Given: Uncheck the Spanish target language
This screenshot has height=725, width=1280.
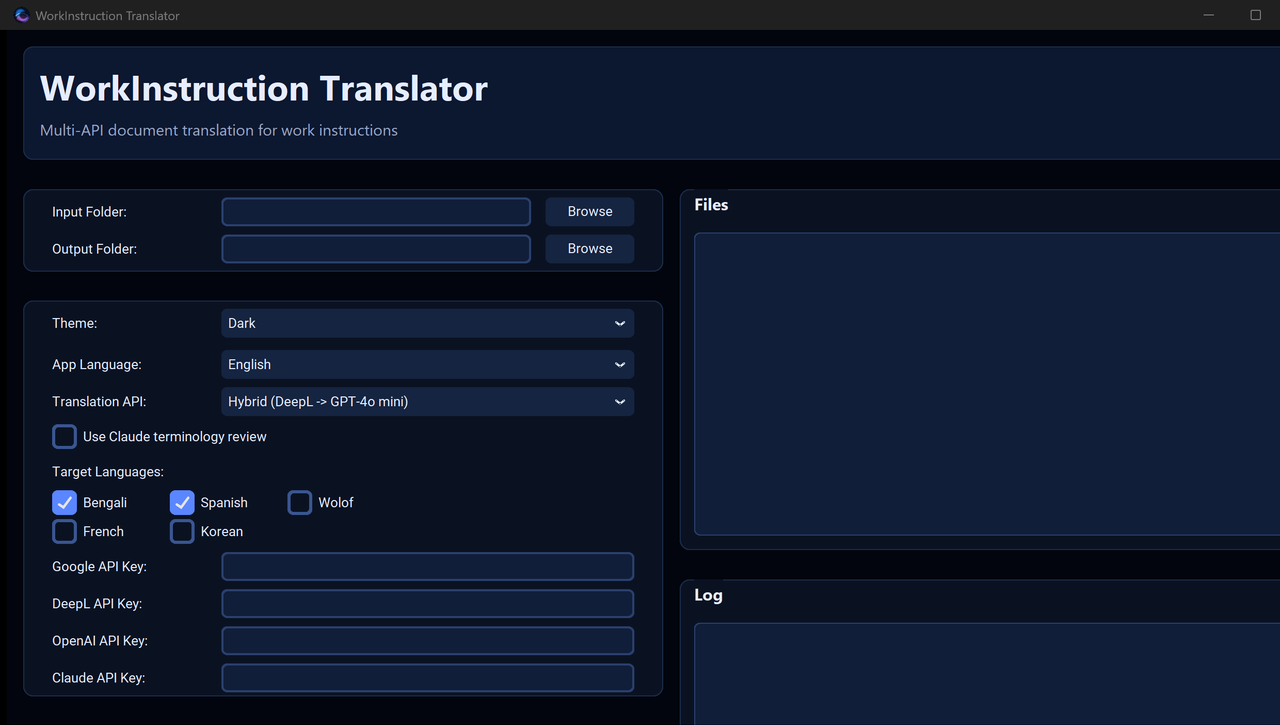Looking at the screenshot, I should click(x=182, y=503).
